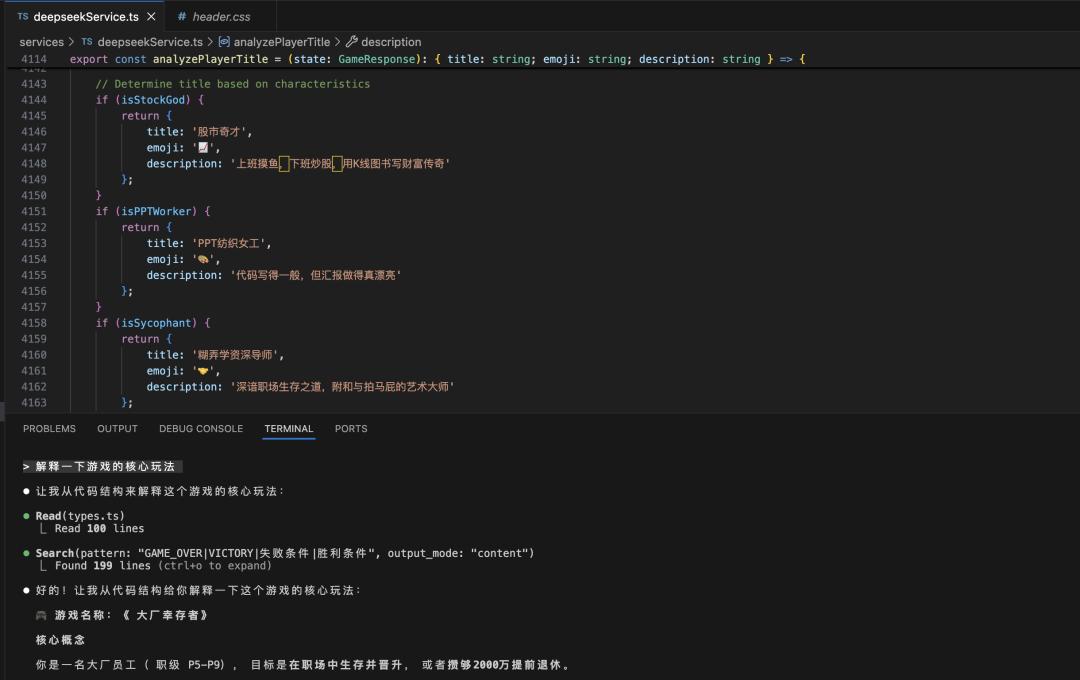Open the PROBLEMS panel tab
Screen dimensions: 1080x680
[49, 429]
